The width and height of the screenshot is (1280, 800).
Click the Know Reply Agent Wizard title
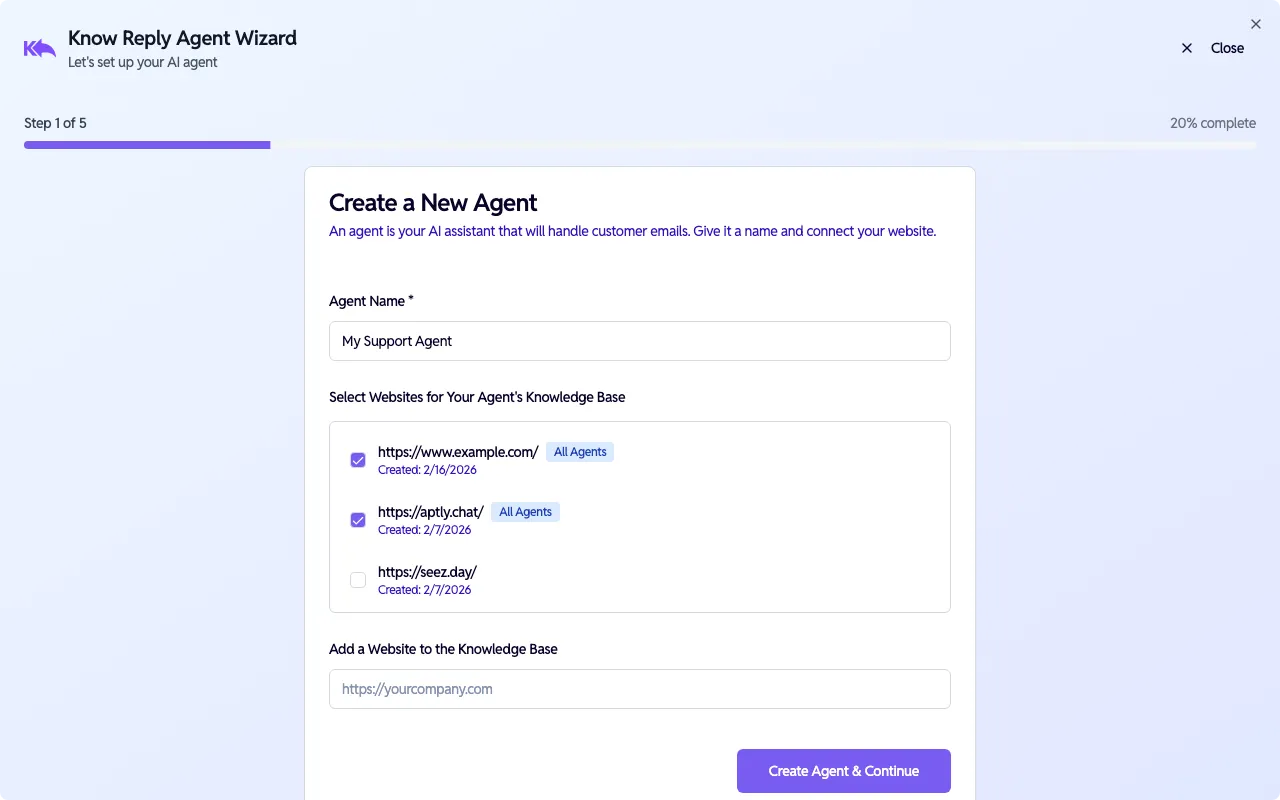click(x=182, y=38)
